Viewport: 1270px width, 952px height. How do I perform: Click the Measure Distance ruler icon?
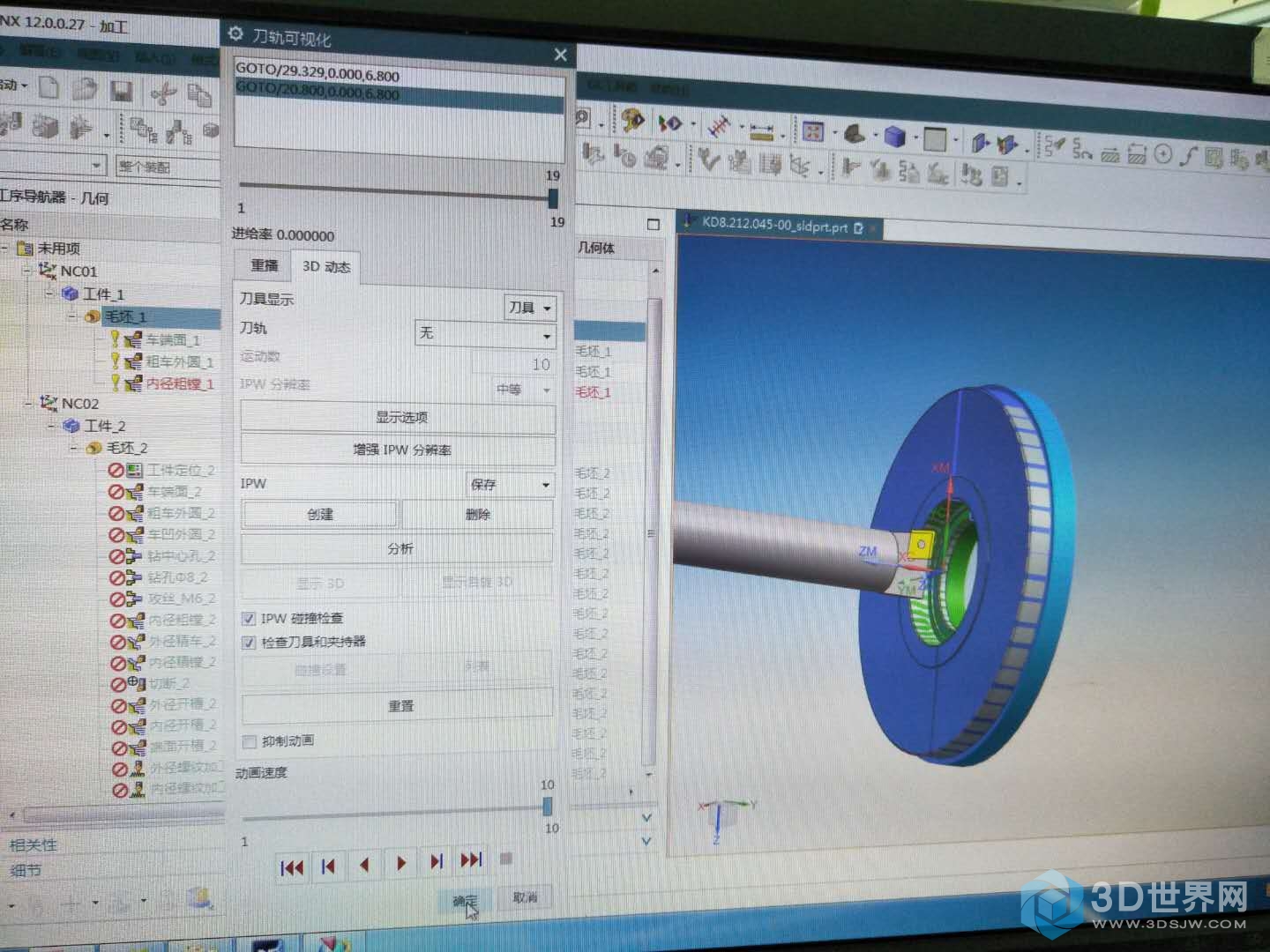[x=761, y=132]
